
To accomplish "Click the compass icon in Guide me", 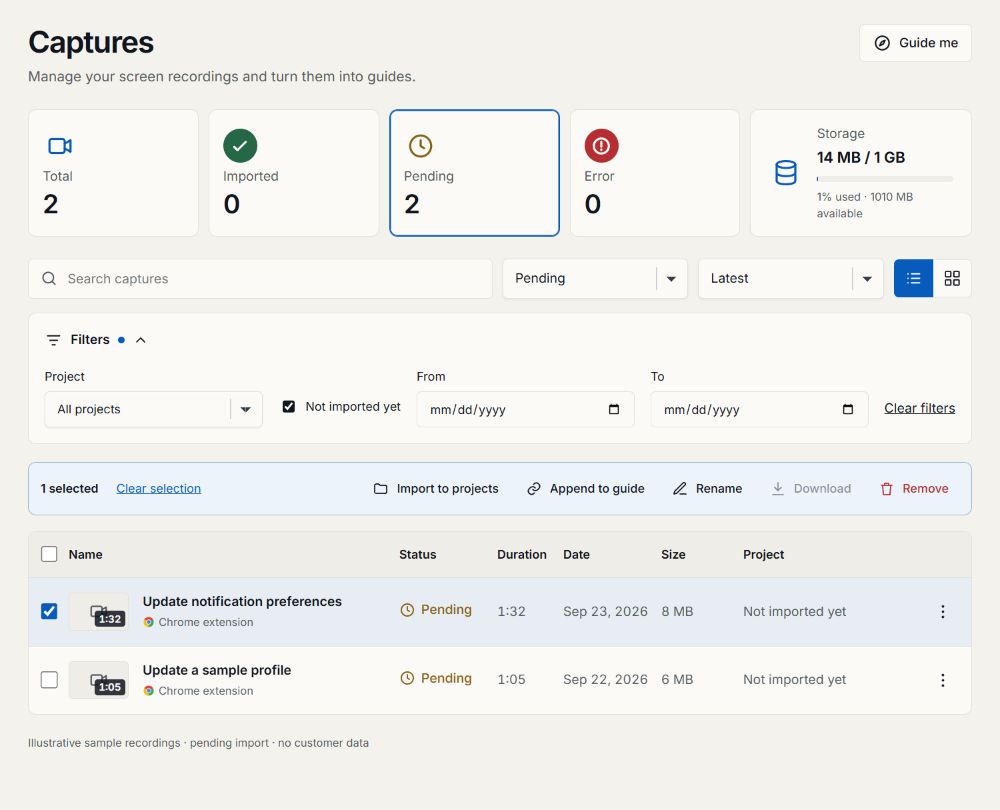I will (882, 43).
